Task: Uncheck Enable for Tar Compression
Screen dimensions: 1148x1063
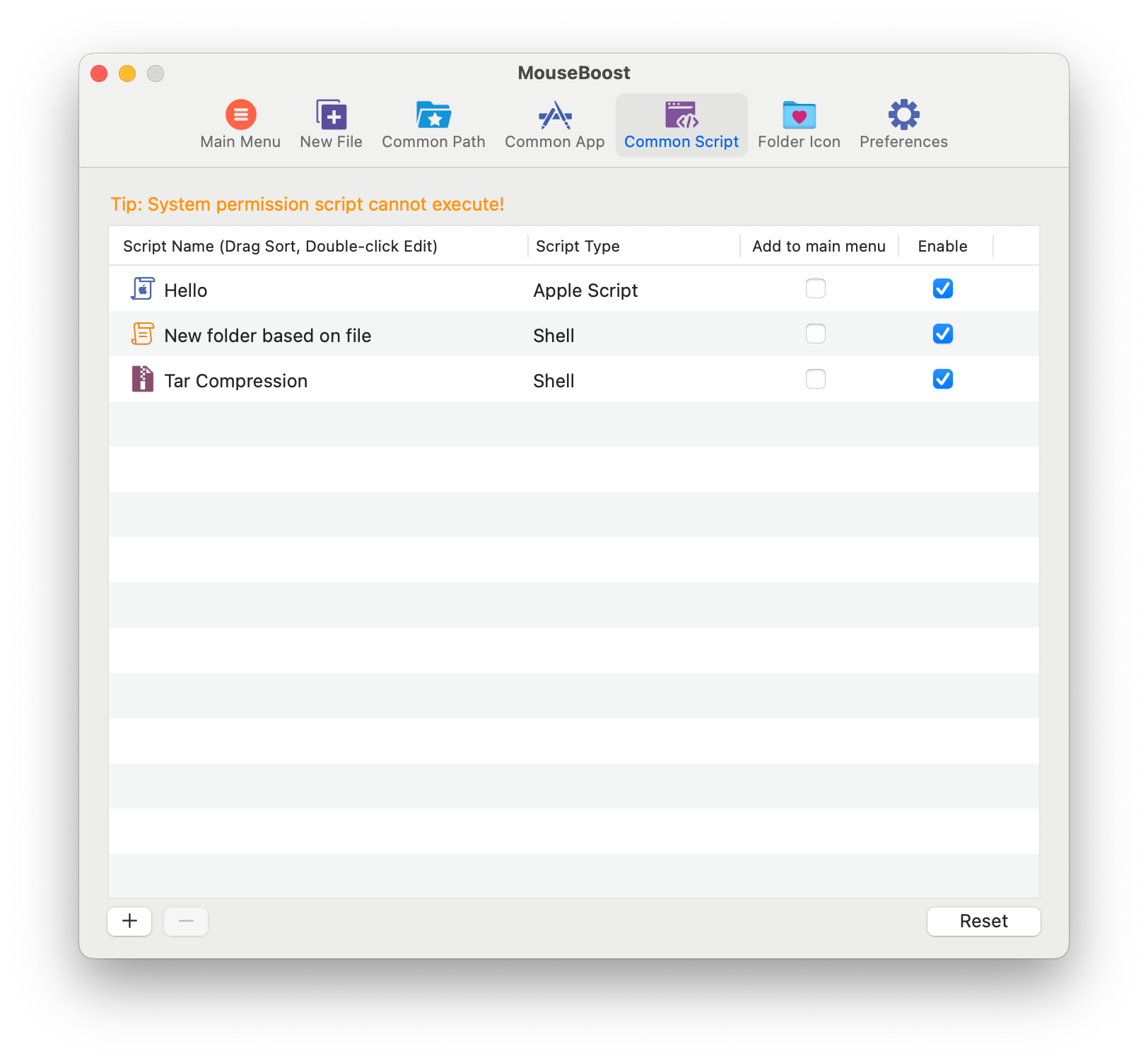Action: [943, 379]
